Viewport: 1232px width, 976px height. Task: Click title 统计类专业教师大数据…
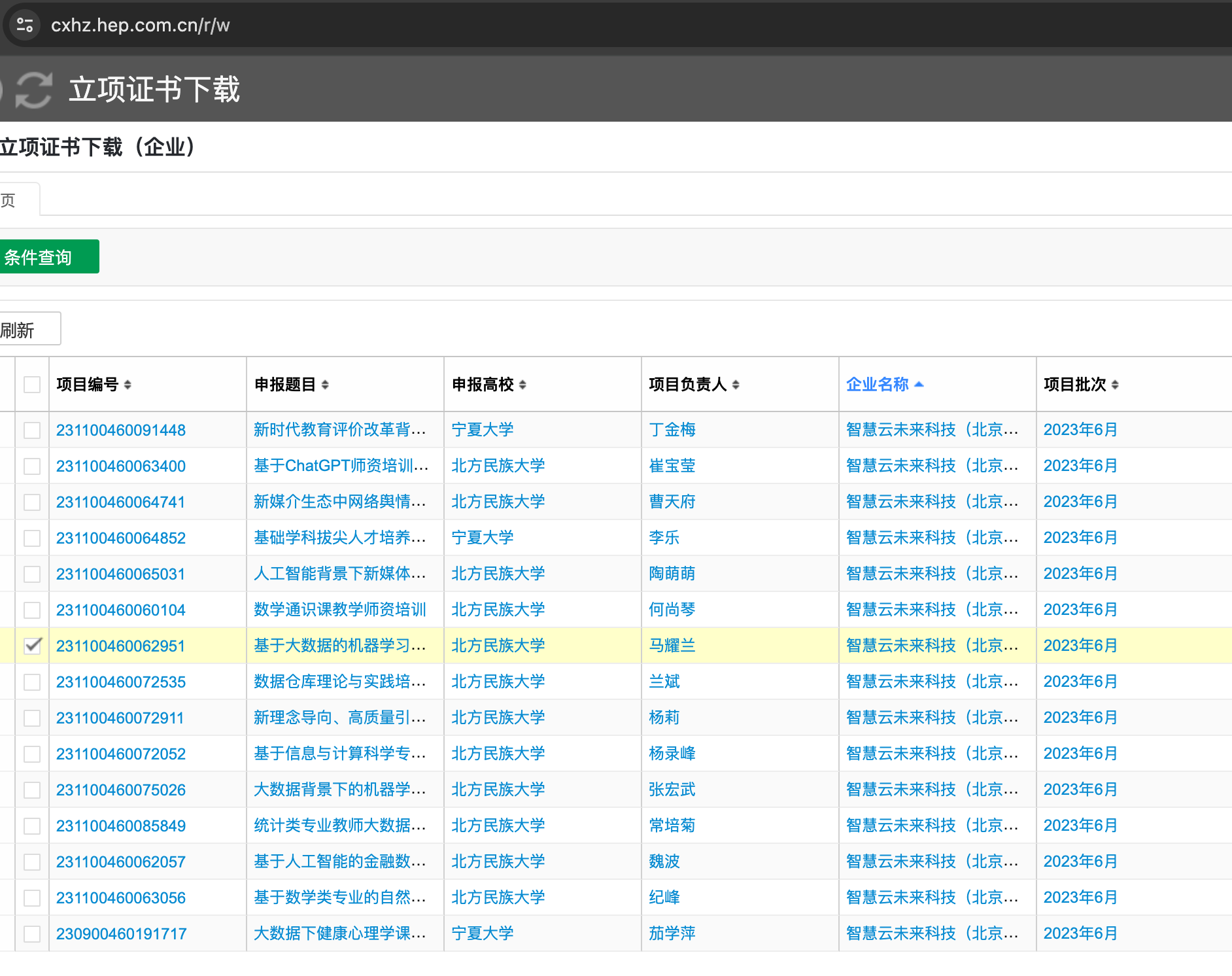click(340, 826)
